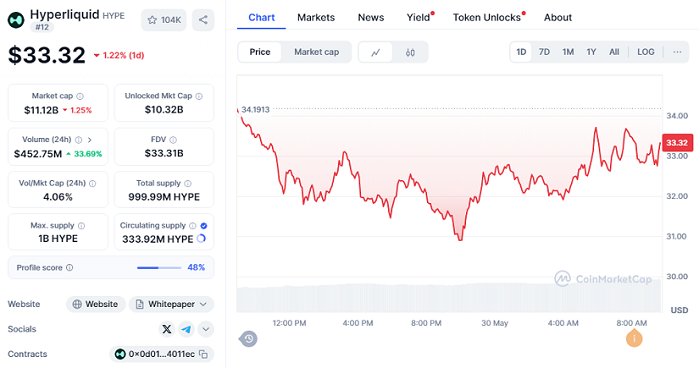Image resolution: width=699 pixels, height=368 pixels.
Task: Click the 33.32 current price tag
Action: (677, 143)
